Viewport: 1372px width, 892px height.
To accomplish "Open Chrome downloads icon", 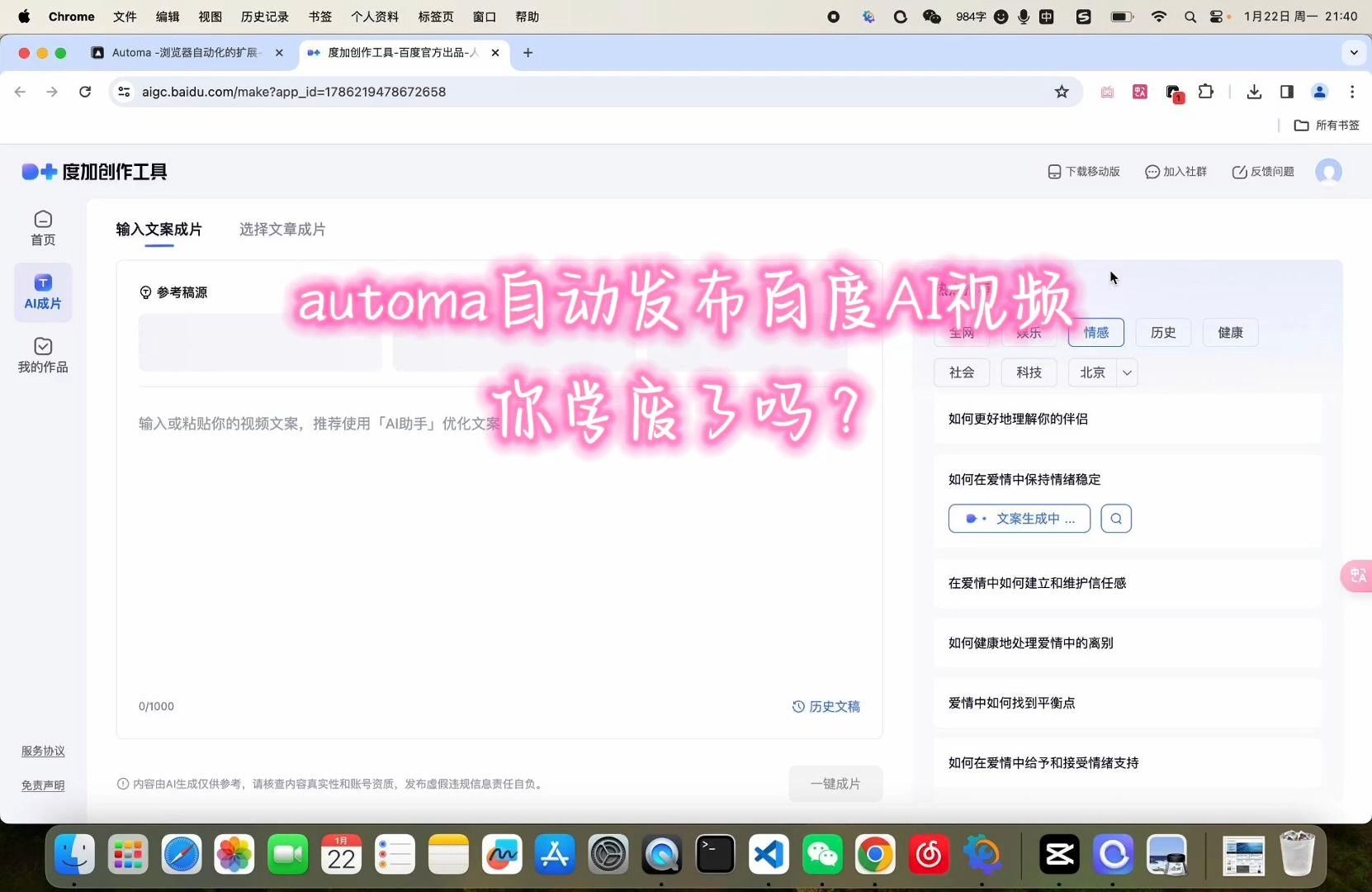I will pos(1254,92).
